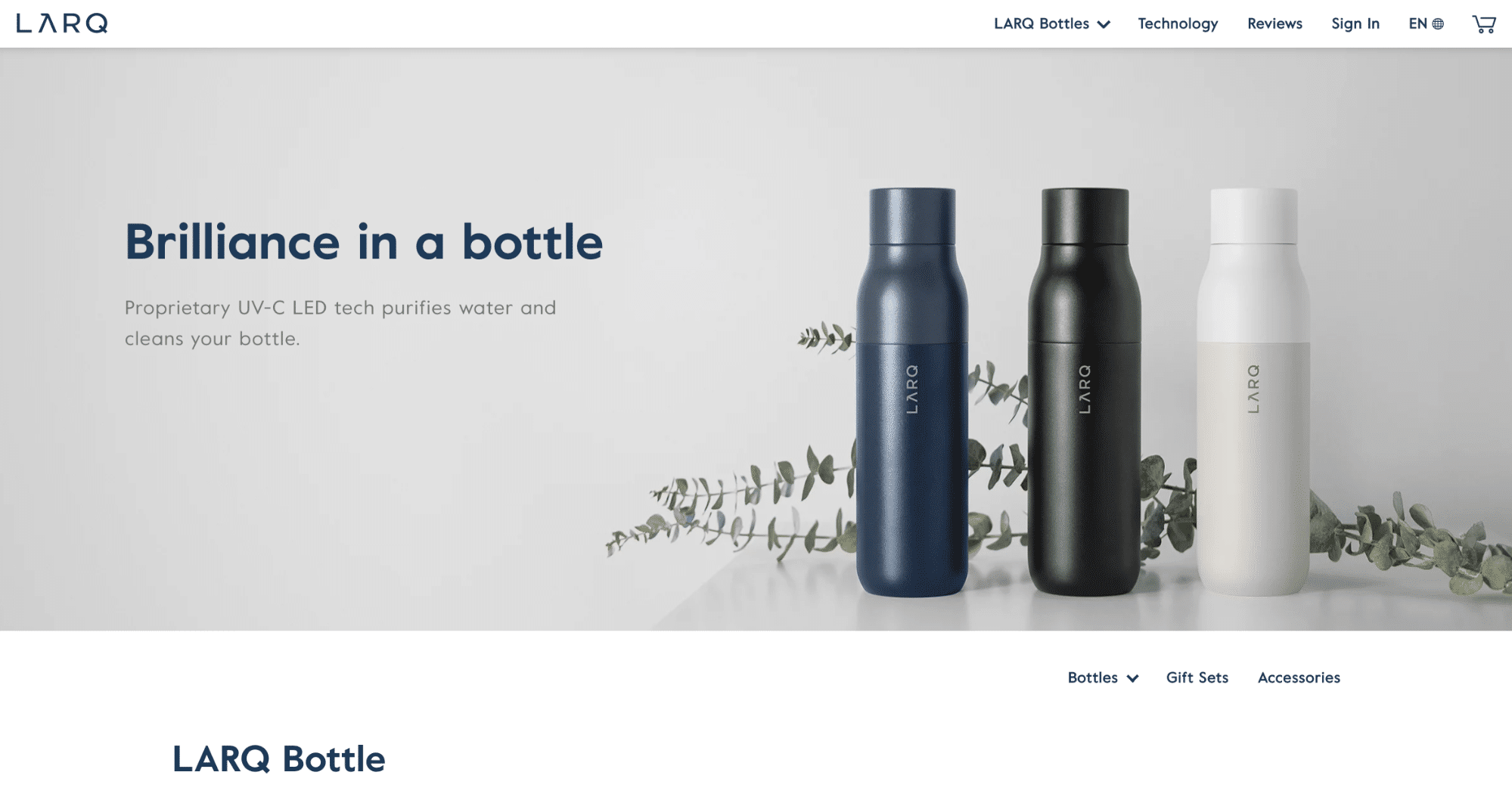Select the Accessories category tab
The width and height of the screenshot is (1512, 797).
pyautogui.click(x=1299, y=678)
